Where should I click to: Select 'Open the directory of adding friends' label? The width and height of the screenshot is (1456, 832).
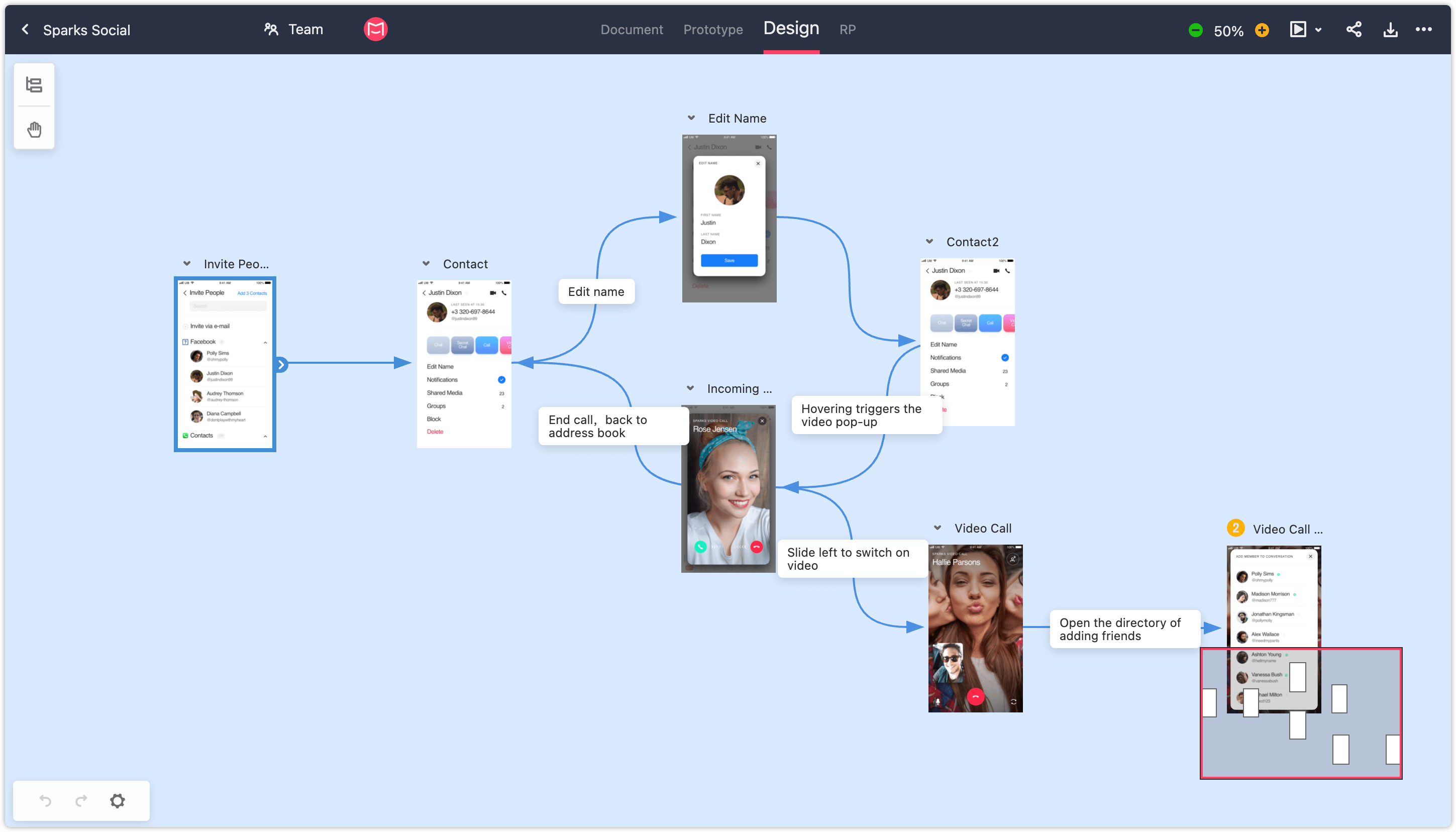click(x=1124, y=629)
